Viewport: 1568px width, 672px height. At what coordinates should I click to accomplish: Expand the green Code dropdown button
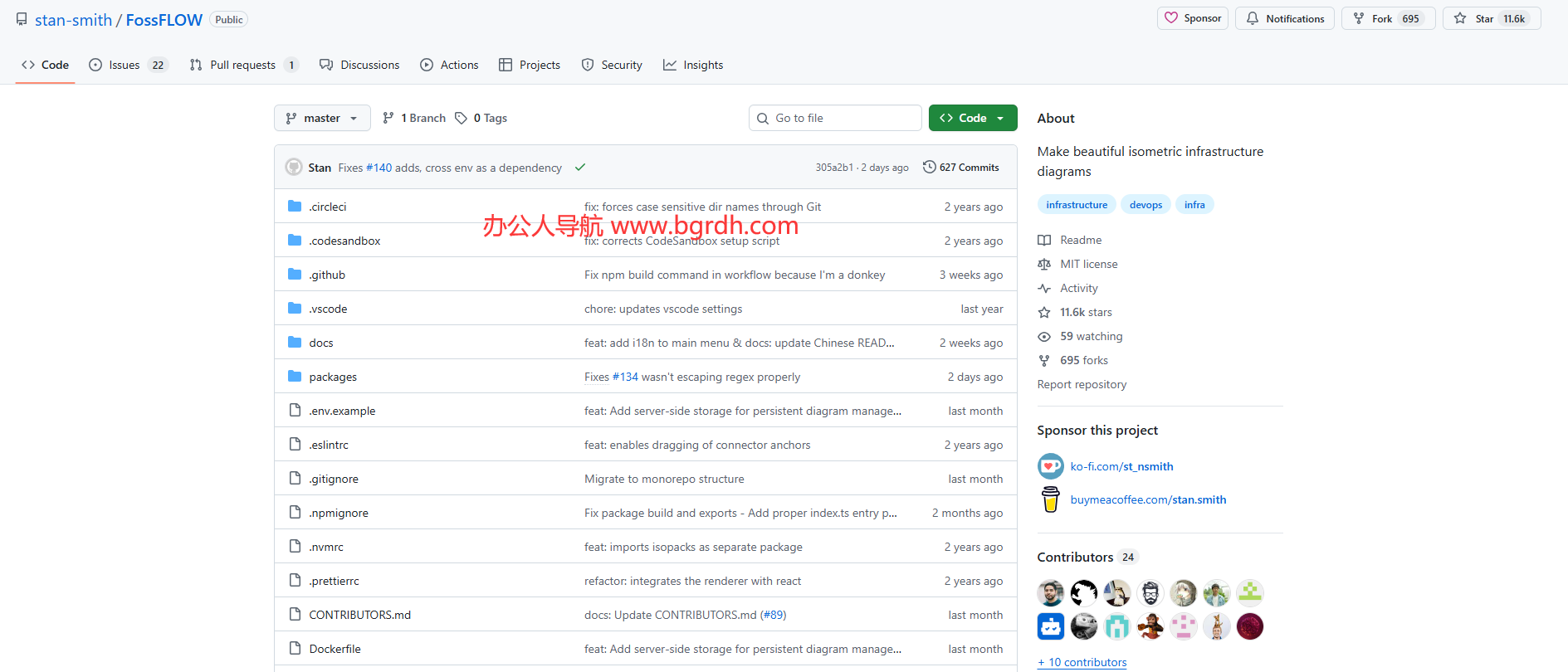tap(972, 119)
